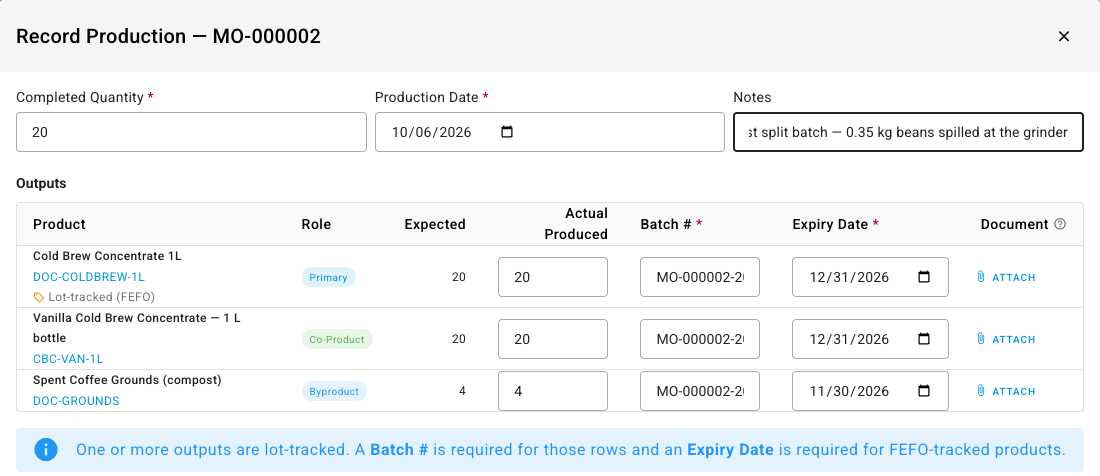Edit Batch # for Spent Coffee Grounds
The image size is (1100, 476).
699,391
